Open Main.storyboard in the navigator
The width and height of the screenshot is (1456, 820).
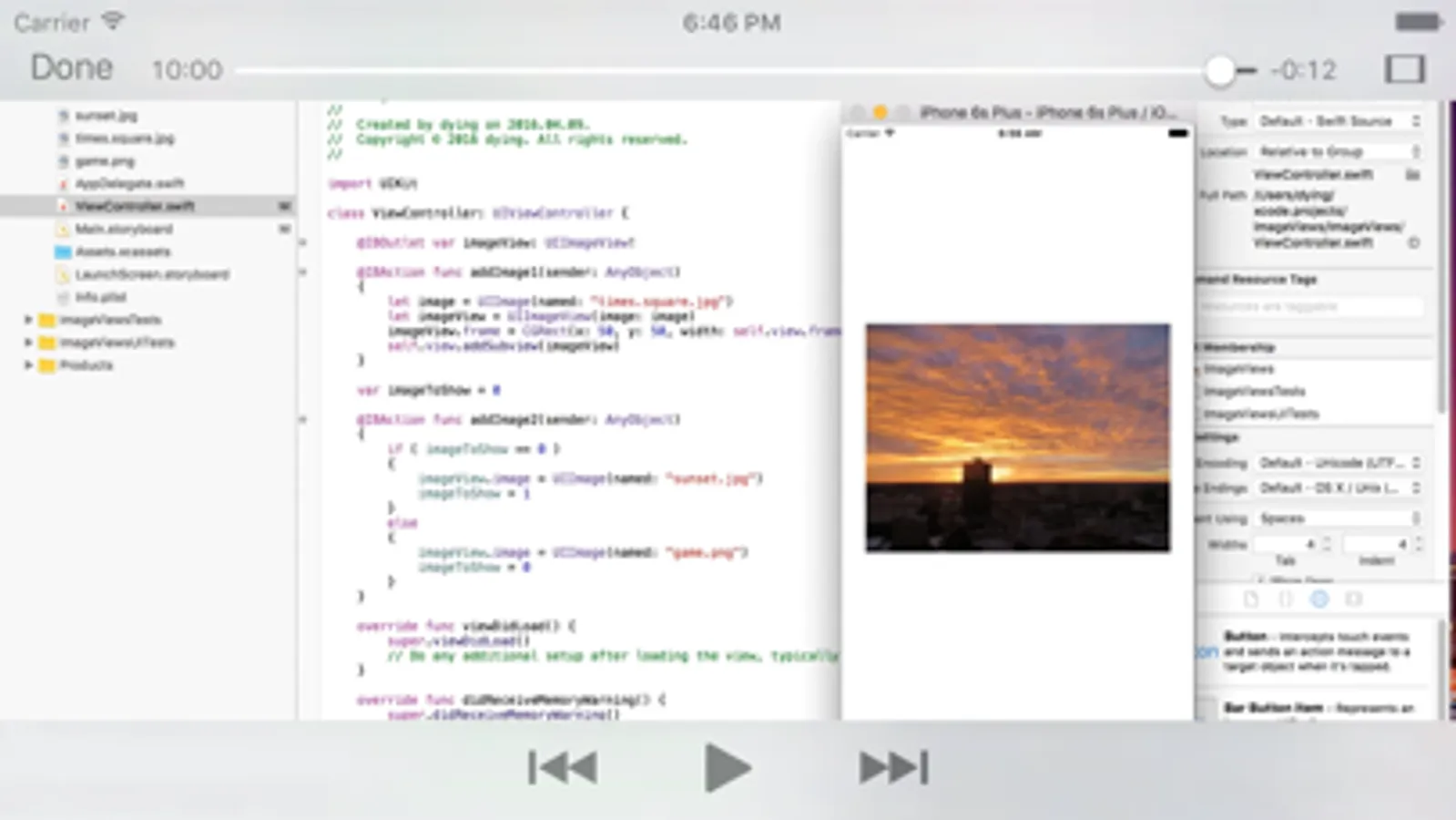click(x=124, y=229)
